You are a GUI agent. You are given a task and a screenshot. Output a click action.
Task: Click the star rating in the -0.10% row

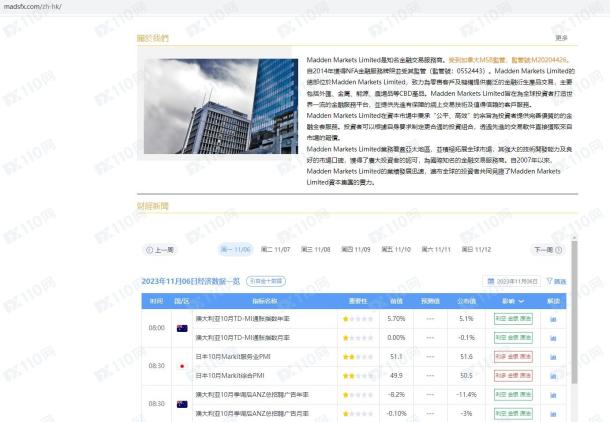tap(358, 413)
